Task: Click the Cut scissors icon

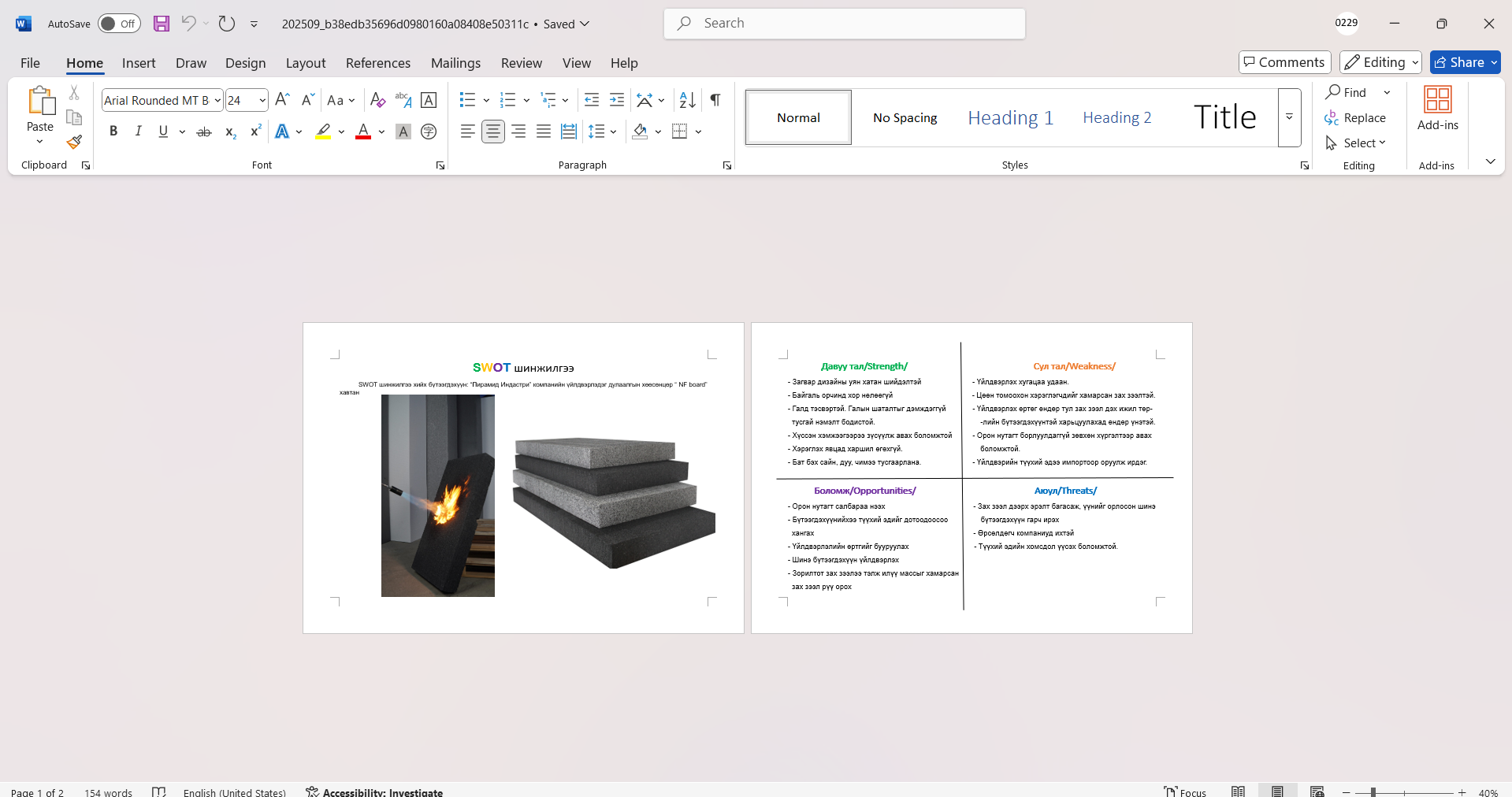Action: tap(74, 93)
